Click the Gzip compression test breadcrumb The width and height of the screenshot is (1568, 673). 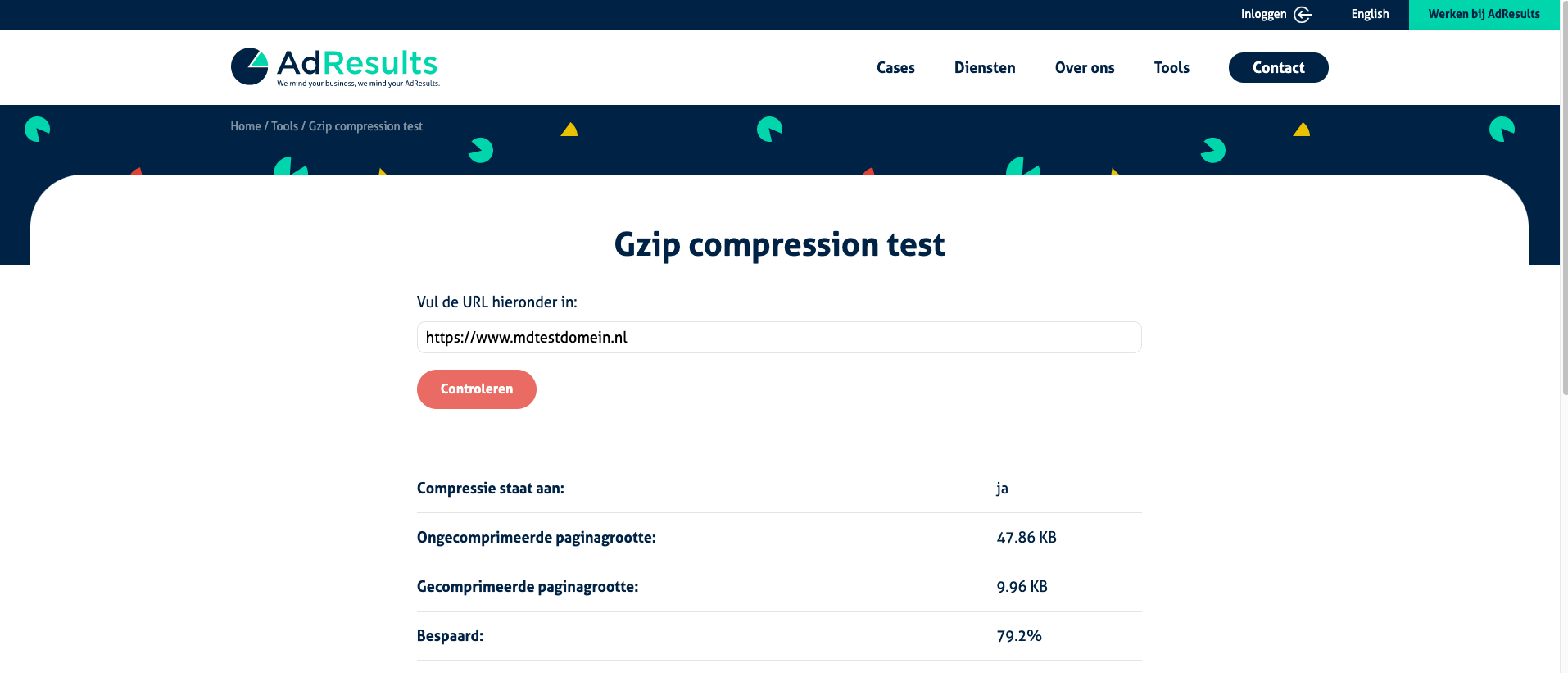pyautogui.click(x=365, y=126)
